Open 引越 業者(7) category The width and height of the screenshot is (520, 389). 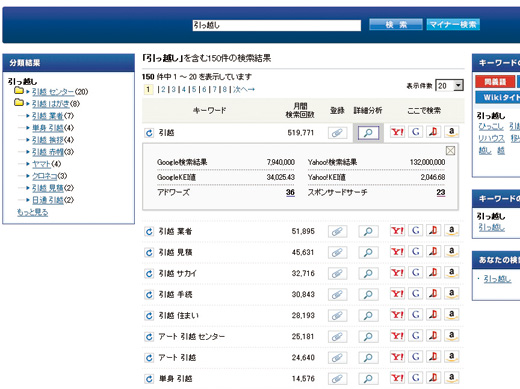pyautogui.click(x=48, y=116)
